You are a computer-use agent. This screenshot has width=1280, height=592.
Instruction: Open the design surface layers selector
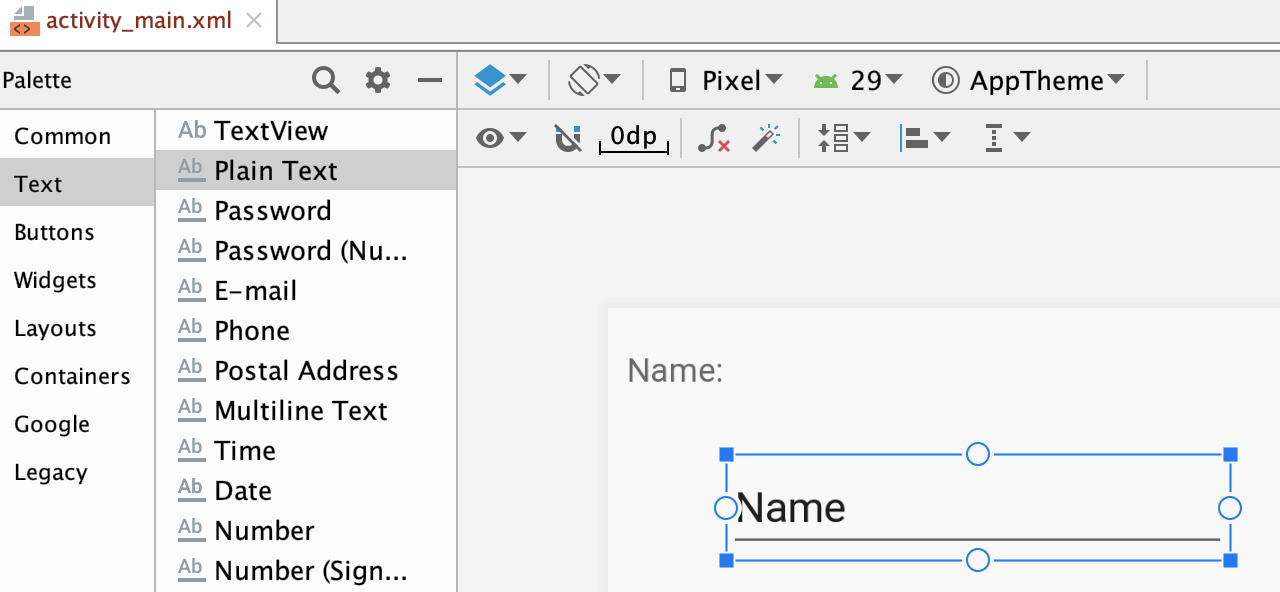pos(499,80)
